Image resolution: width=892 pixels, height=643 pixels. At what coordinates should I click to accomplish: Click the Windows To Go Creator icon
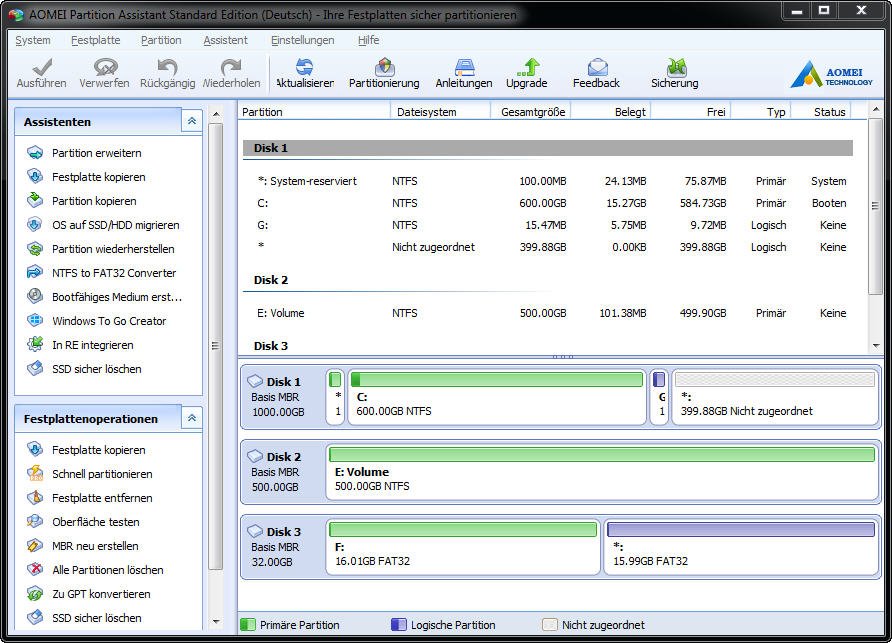tap(35, 320)
